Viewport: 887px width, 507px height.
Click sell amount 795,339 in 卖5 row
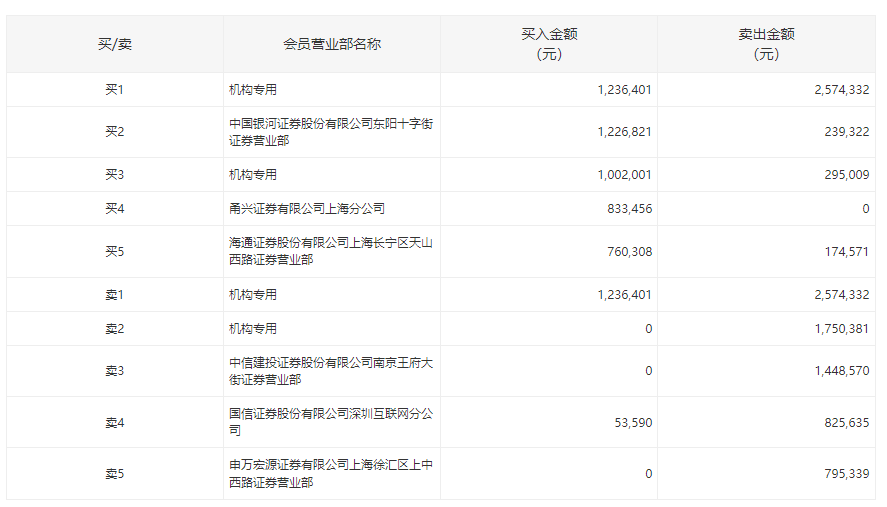[846, 474]
